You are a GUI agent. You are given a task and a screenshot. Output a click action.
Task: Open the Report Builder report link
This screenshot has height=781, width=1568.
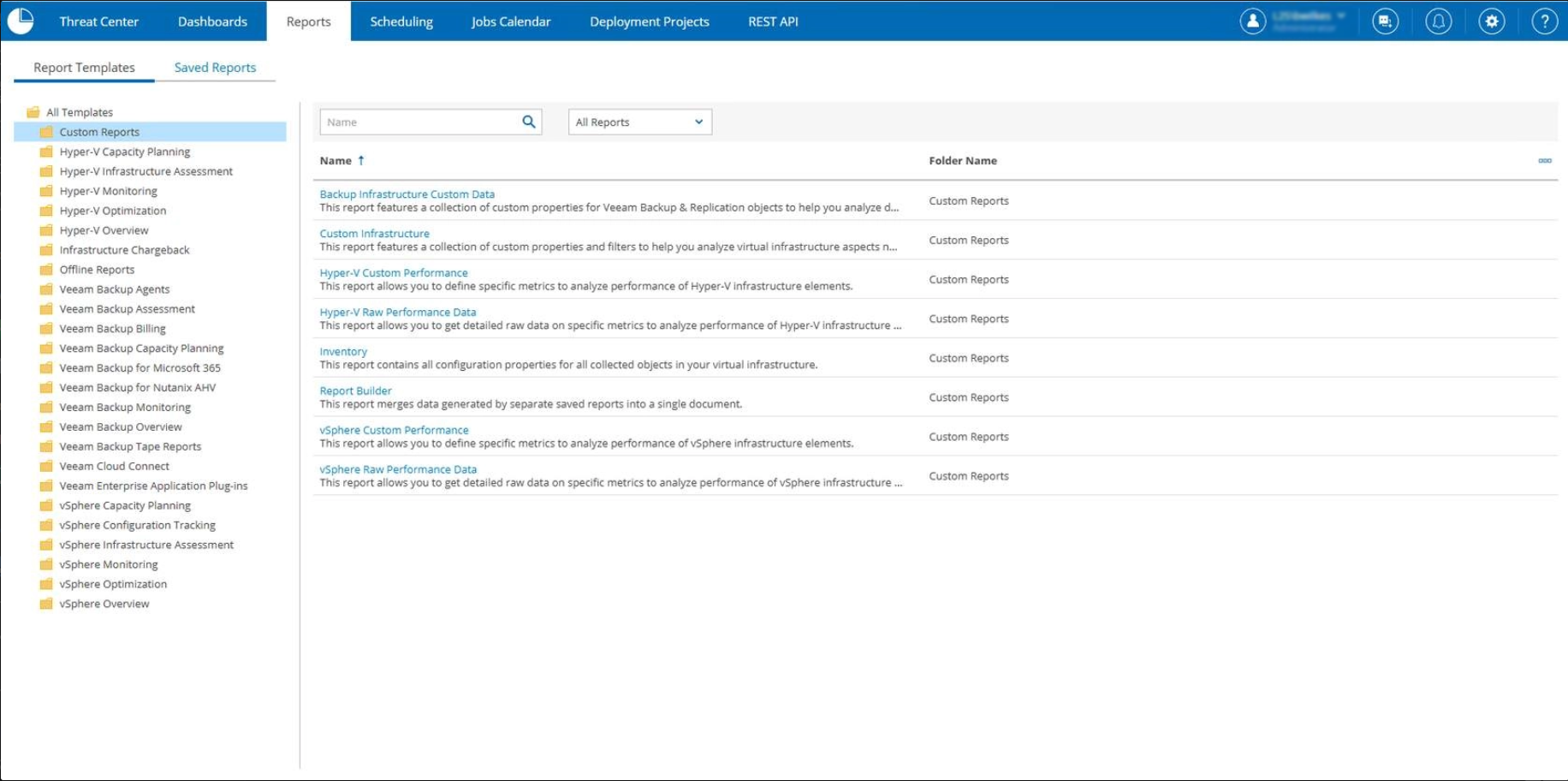pos(355,390)
